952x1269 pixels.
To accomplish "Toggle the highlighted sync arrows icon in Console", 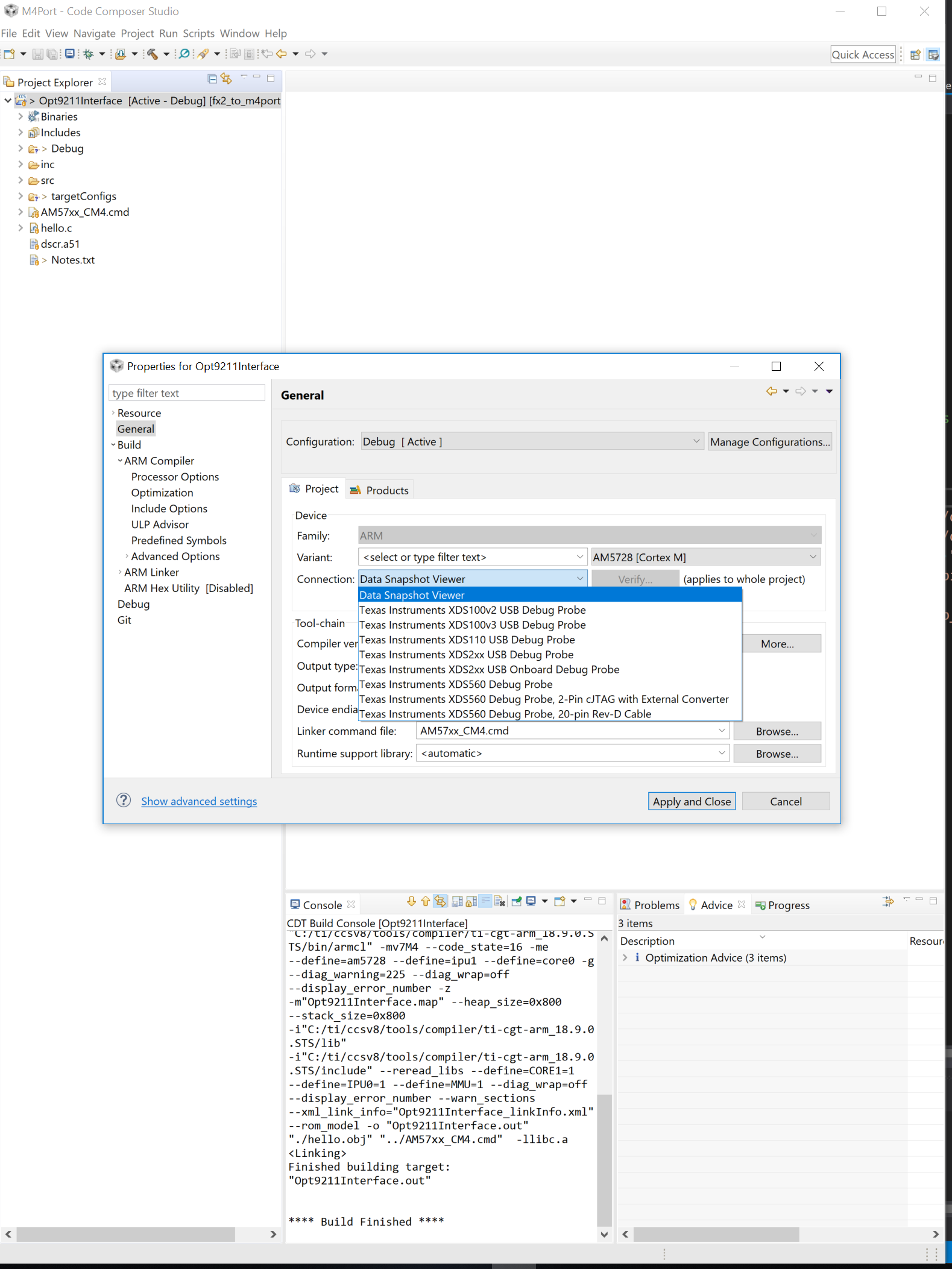I will coord(441,901).
